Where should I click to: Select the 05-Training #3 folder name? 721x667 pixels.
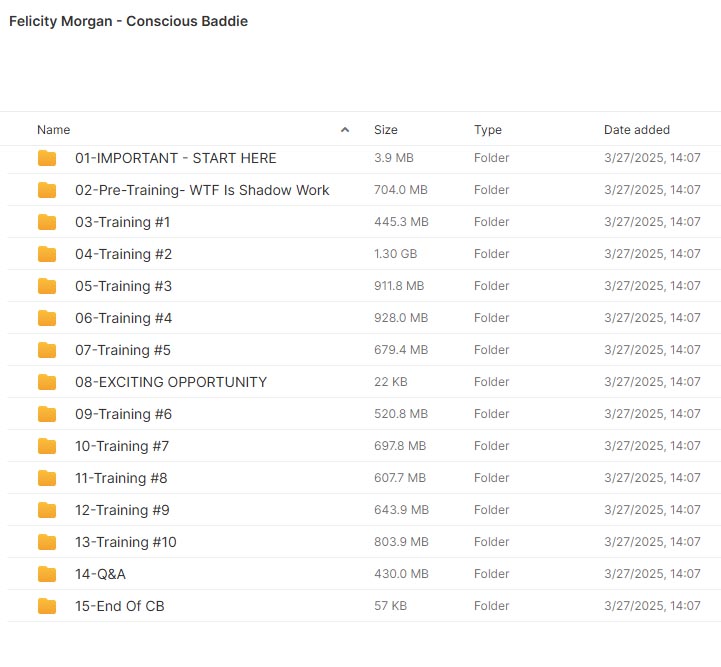(x=124, y=286)
